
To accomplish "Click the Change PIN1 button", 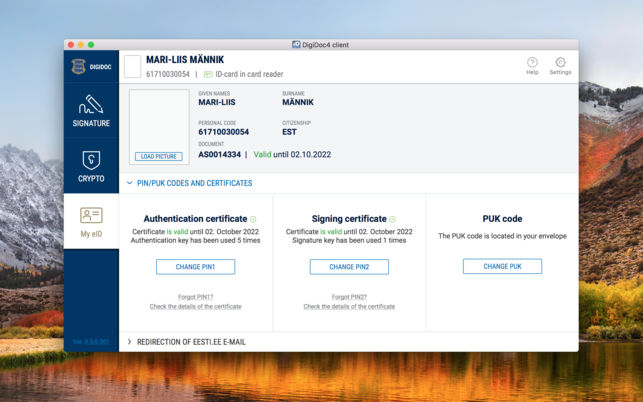I will click(x=195, y=267).
